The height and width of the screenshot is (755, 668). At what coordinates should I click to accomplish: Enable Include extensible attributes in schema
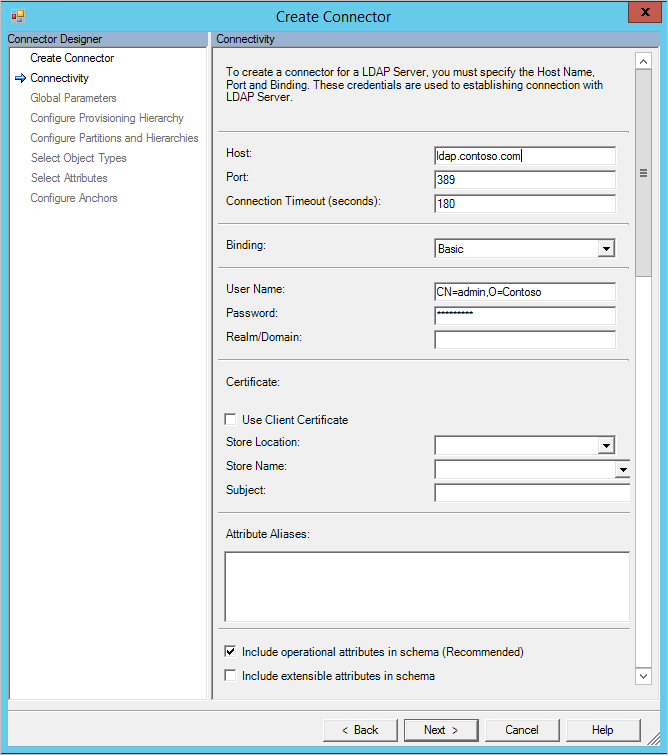click(231, 676)
